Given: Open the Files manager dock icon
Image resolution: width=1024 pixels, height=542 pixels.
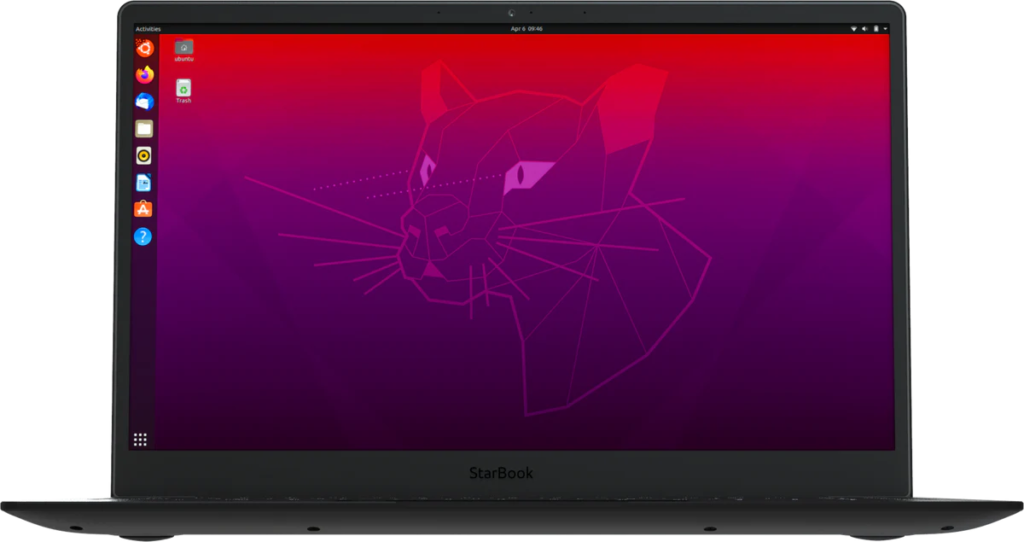Looking at the screenshot, I should 144,129.
